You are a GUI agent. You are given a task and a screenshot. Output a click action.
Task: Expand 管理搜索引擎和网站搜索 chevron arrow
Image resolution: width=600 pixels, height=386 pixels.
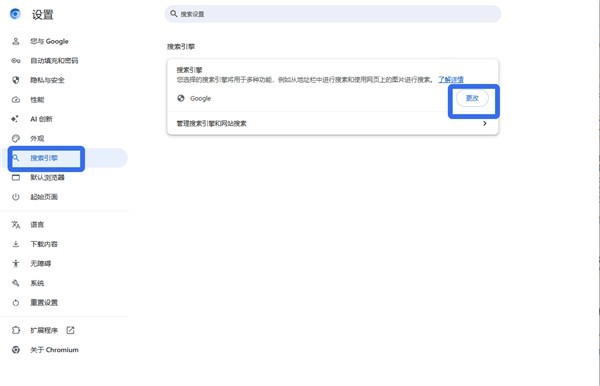coord(485,123)
